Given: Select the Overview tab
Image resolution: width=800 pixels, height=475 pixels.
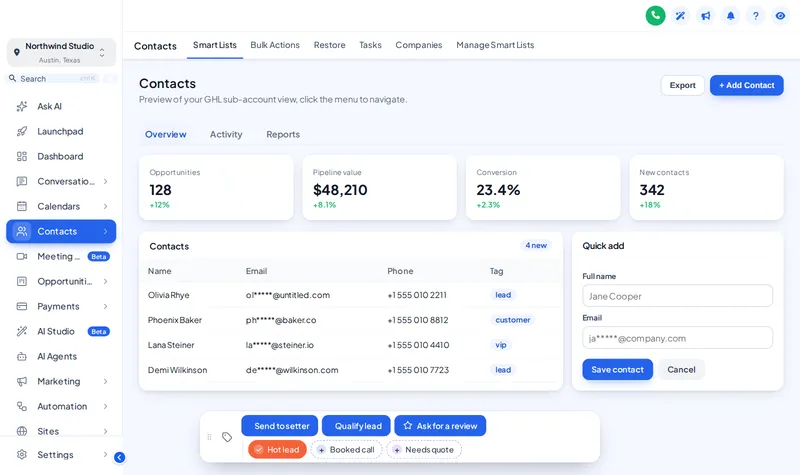Looking at the screenshot, I should 166,134.
